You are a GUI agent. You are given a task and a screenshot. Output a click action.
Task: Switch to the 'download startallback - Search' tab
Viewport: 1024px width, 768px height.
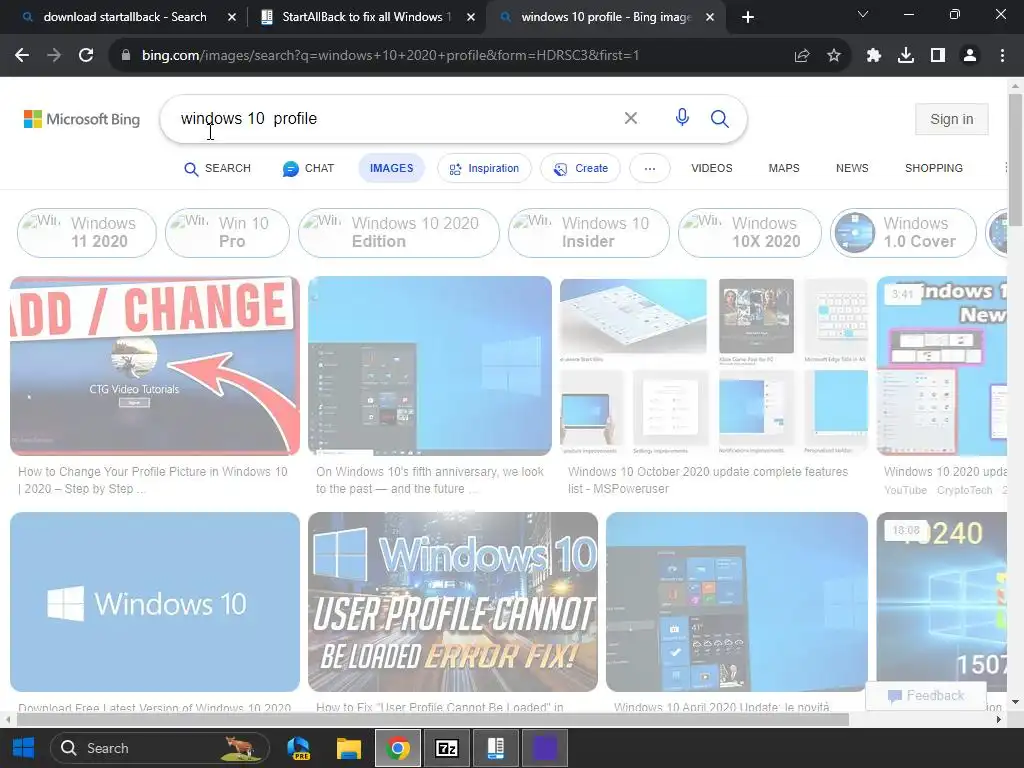[124, 17]
